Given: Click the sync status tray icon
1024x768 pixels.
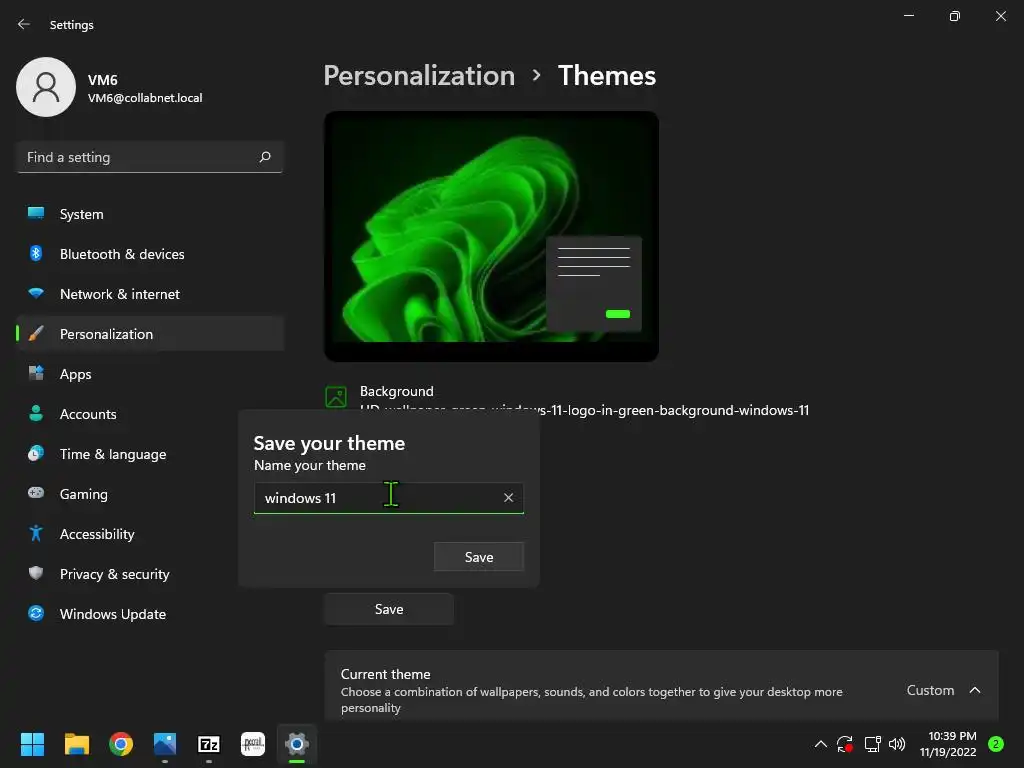Looking at the screenshot, I should [x=845, y=744].
